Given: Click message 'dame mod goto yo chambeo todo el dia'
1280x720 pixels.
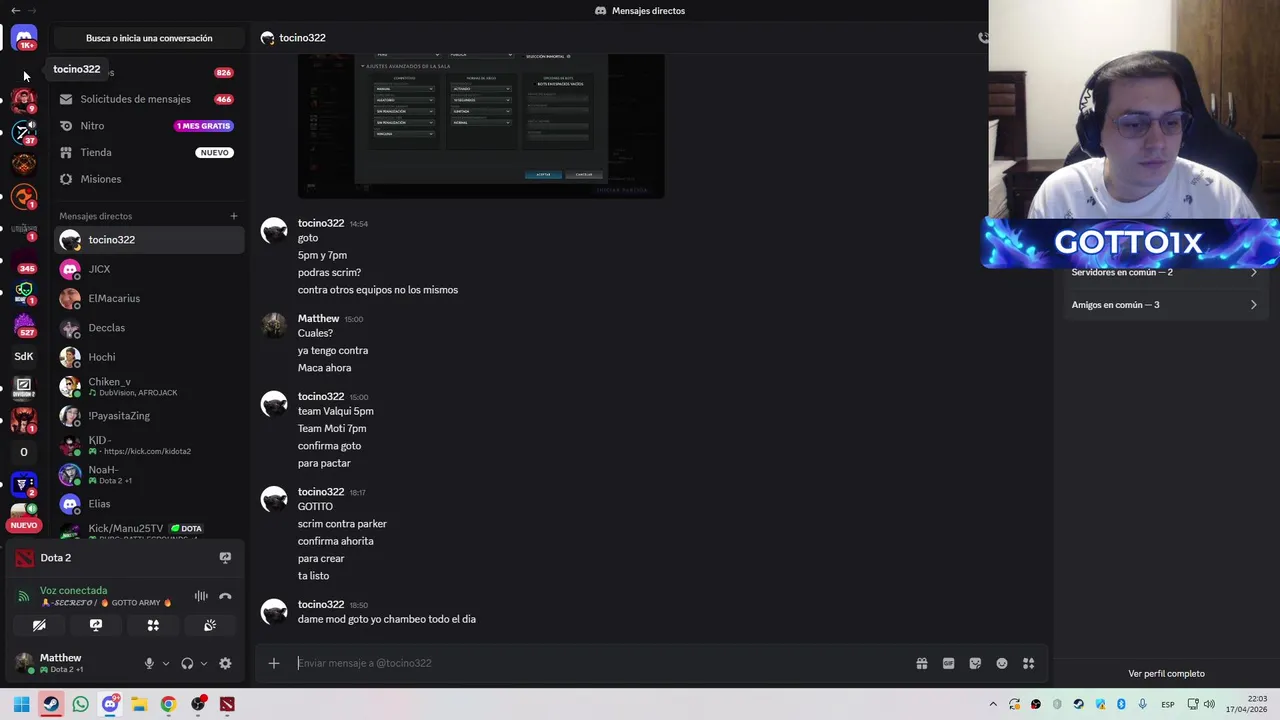Looking at the screenshot, I should (x=386, y=619).
